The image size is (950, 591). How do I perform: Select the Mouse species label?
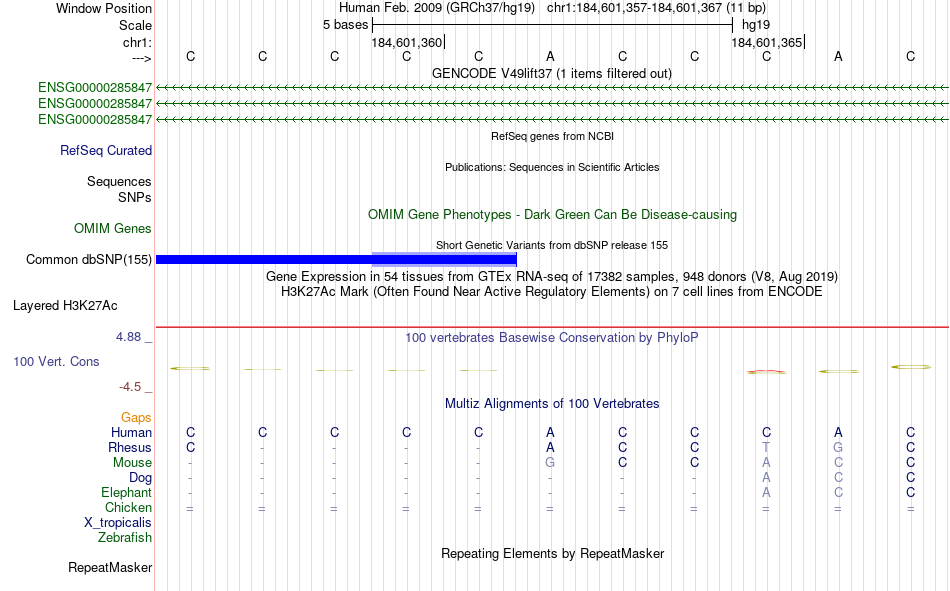pyautogui.click(x=132, y=462)
